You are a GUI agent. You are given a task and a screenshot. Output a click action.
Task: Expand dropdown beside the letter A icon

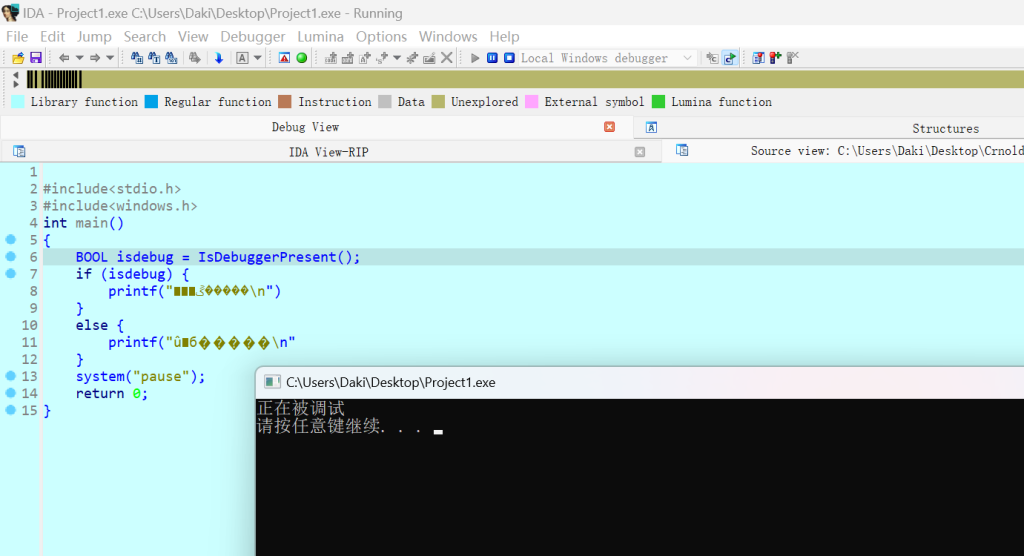pyautogui.click(x=257, y=58)
